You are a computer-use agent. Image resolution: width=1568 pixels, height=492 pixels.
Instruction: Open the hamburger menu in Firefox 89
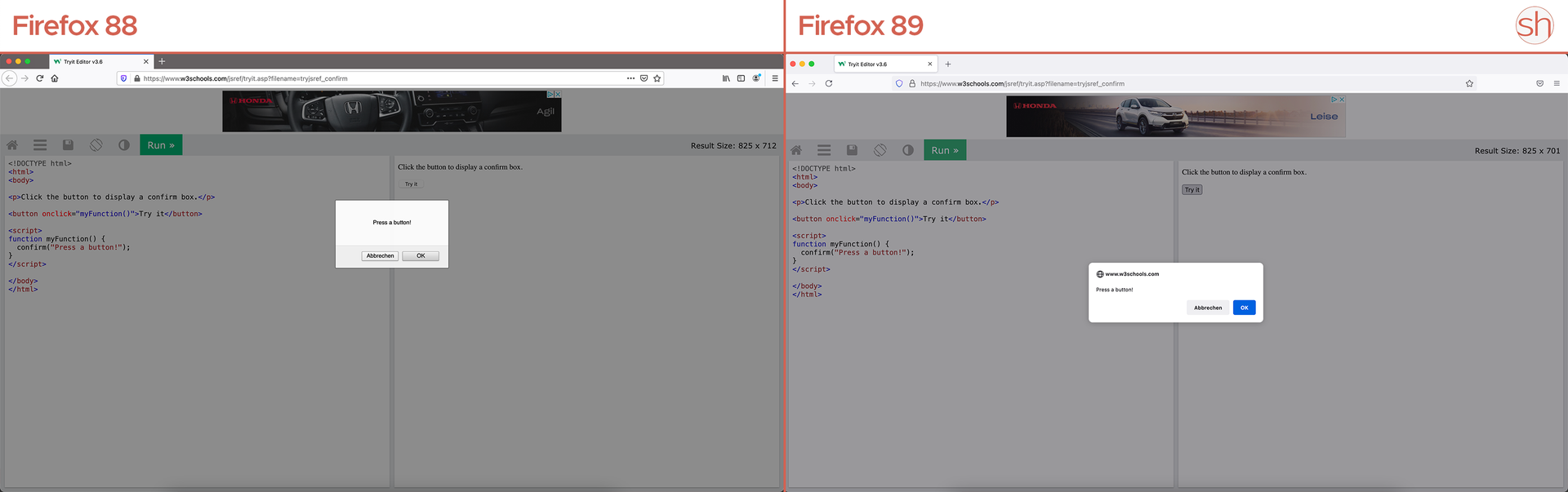pos(1557,83)
